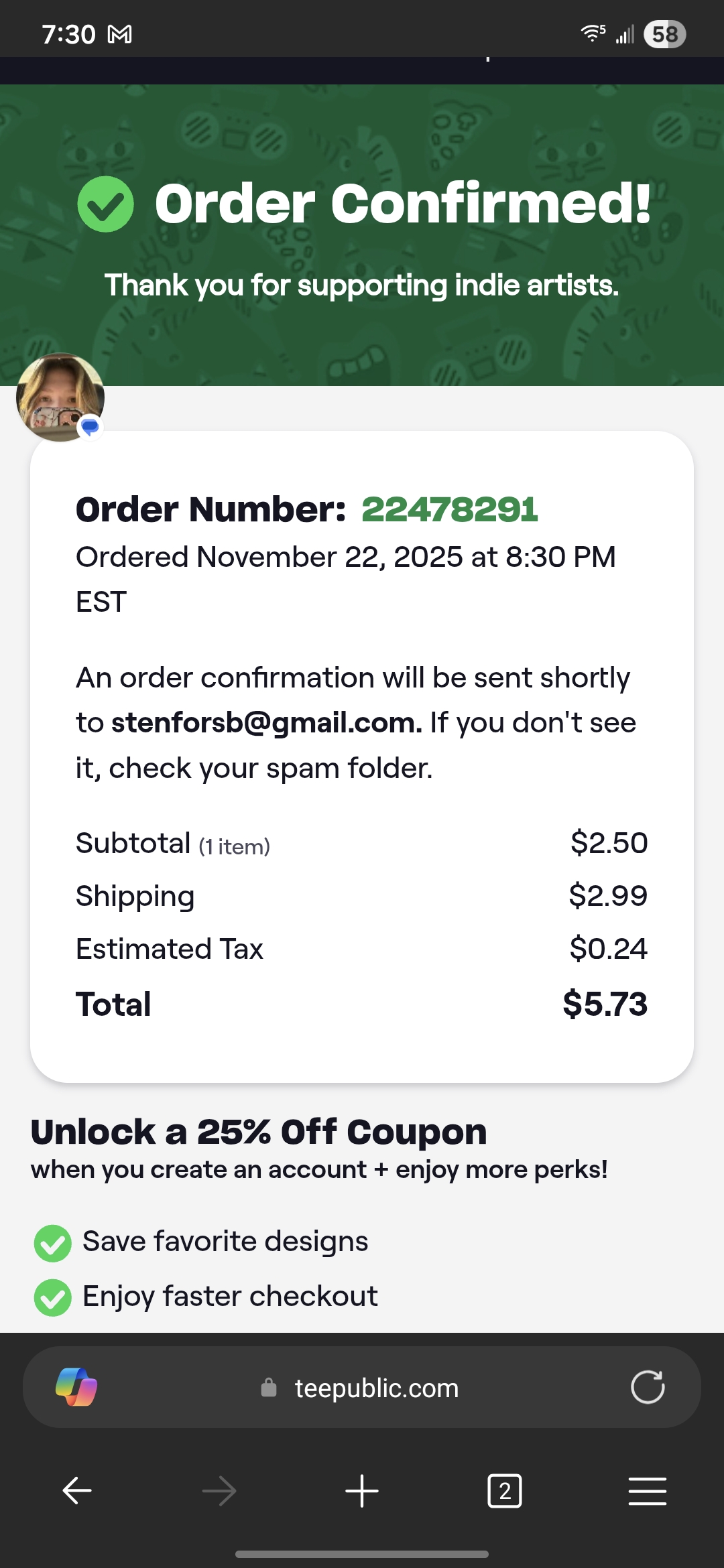This screenshot has width=724, height=1568.
Task: Open a new browser tab
Action: (x=362, y=1491)
